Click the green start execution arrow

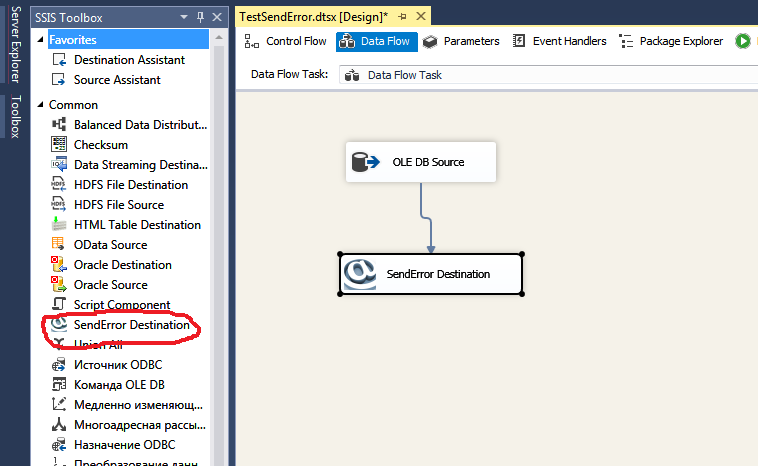coord(743,41)
